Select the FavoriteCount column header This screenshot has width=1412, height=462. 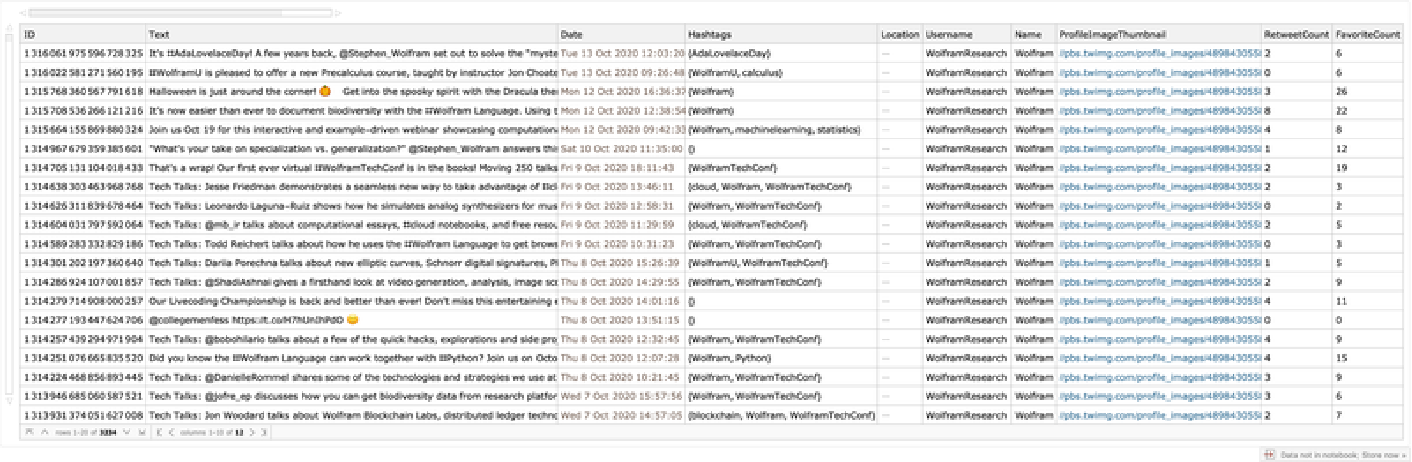click(1367, 34)
